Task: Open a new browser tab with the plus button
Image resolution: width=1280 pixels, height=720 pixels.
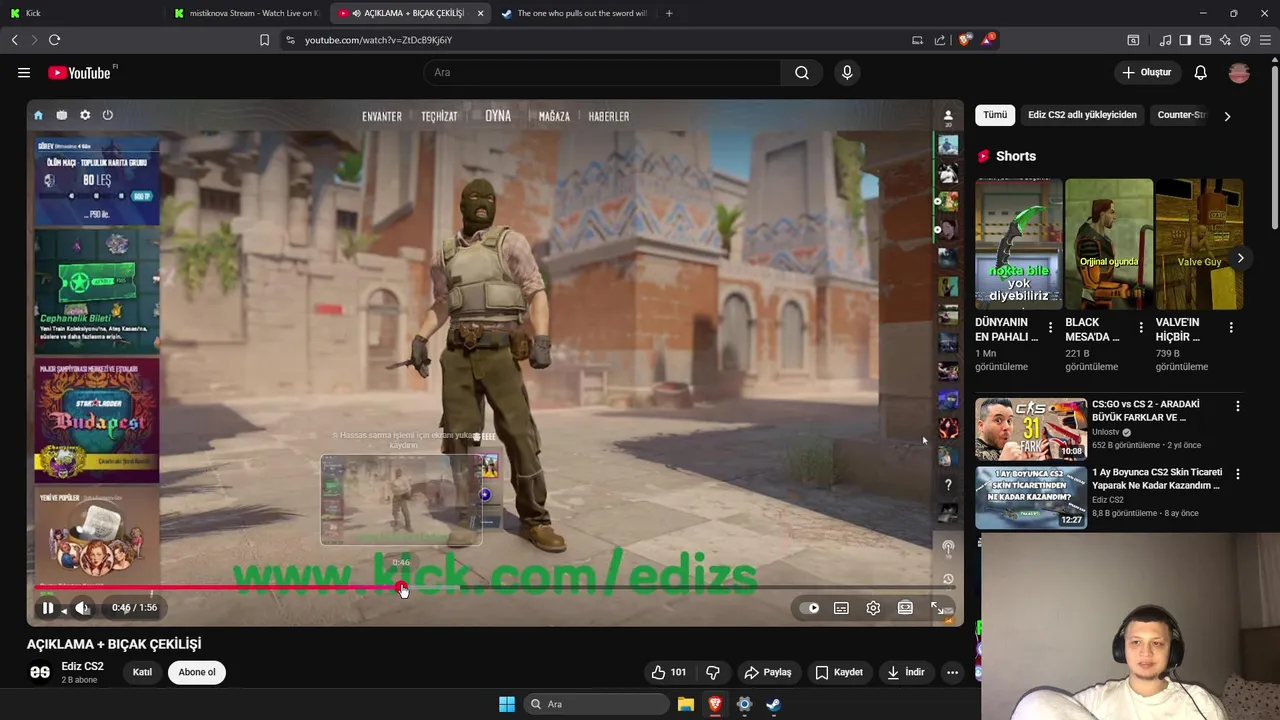Action: point(669,13)
